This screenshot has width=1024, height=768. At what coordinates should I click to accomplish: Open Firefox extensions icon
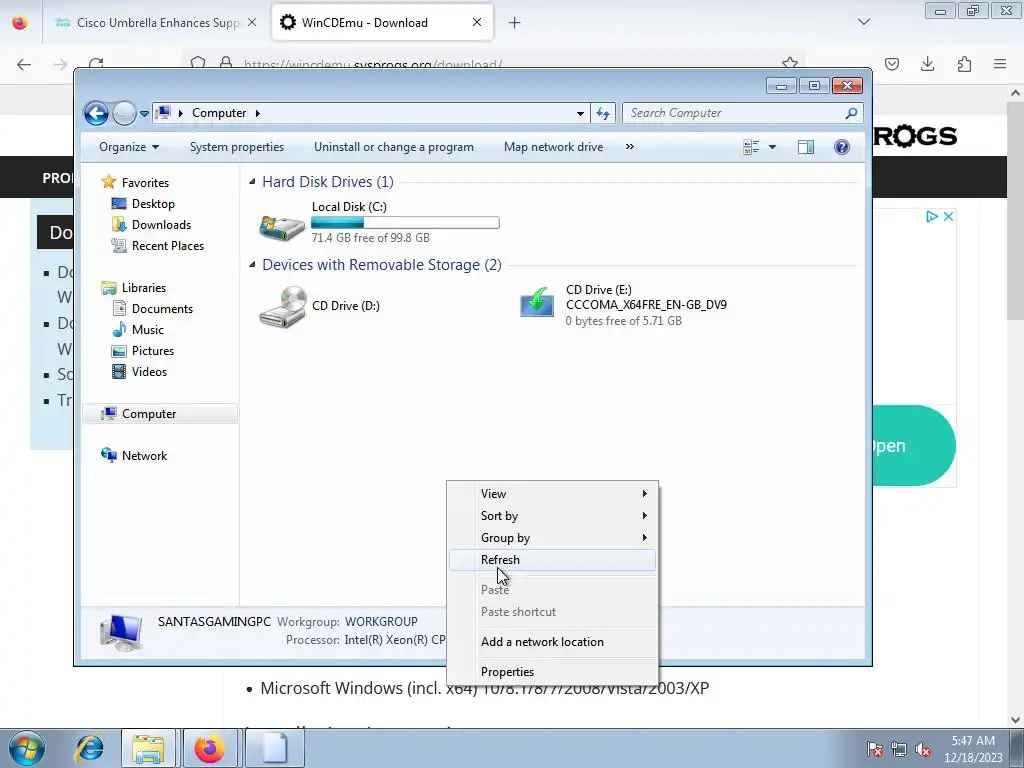point(964,64)
